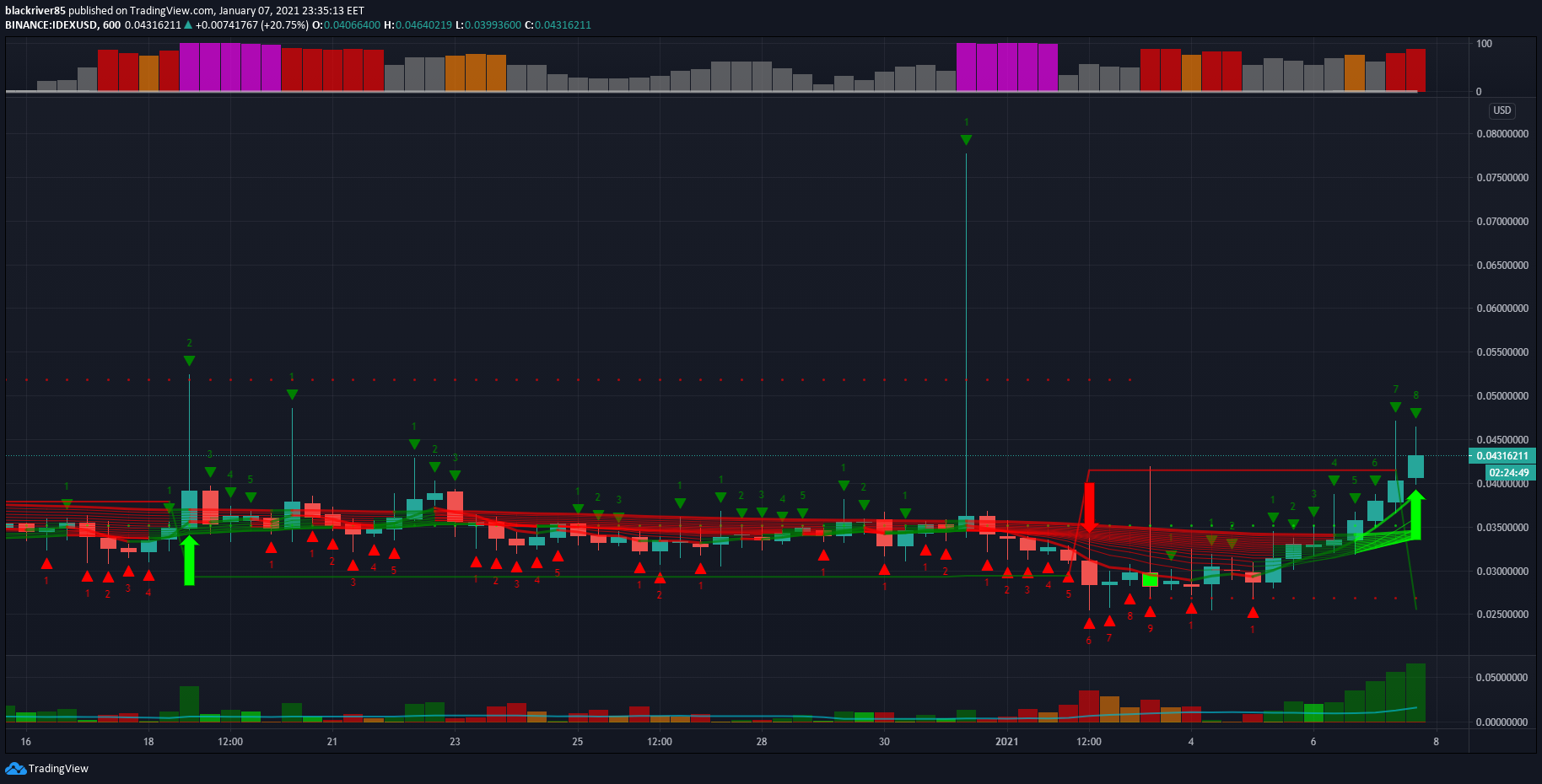Click the close value C:0.04316211 in header
Screen dimensions: 1542x784
(x=558, y=25)
